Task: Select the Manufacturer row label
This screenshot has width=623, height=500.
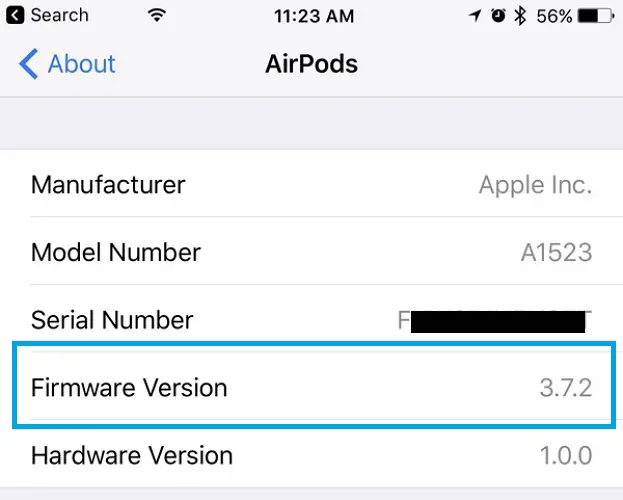Action: (x=108, y=185)
